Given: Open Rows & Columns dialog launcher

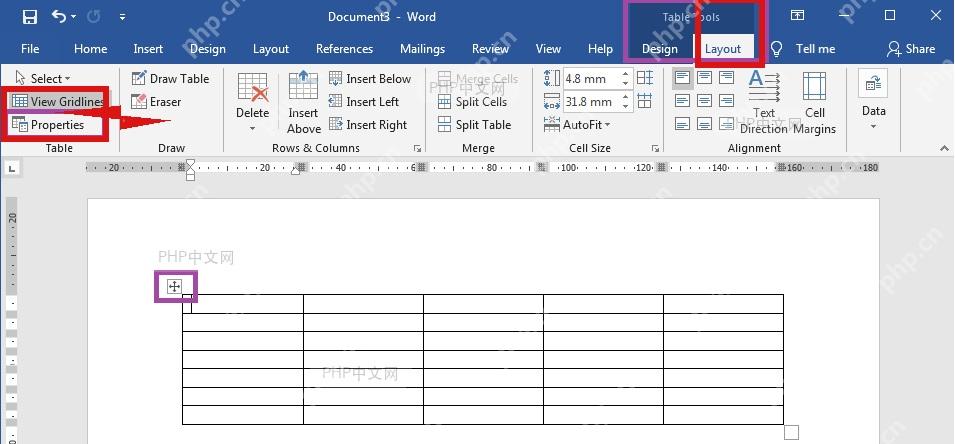Looking at the screenshot, I should (x=418, y=148).
